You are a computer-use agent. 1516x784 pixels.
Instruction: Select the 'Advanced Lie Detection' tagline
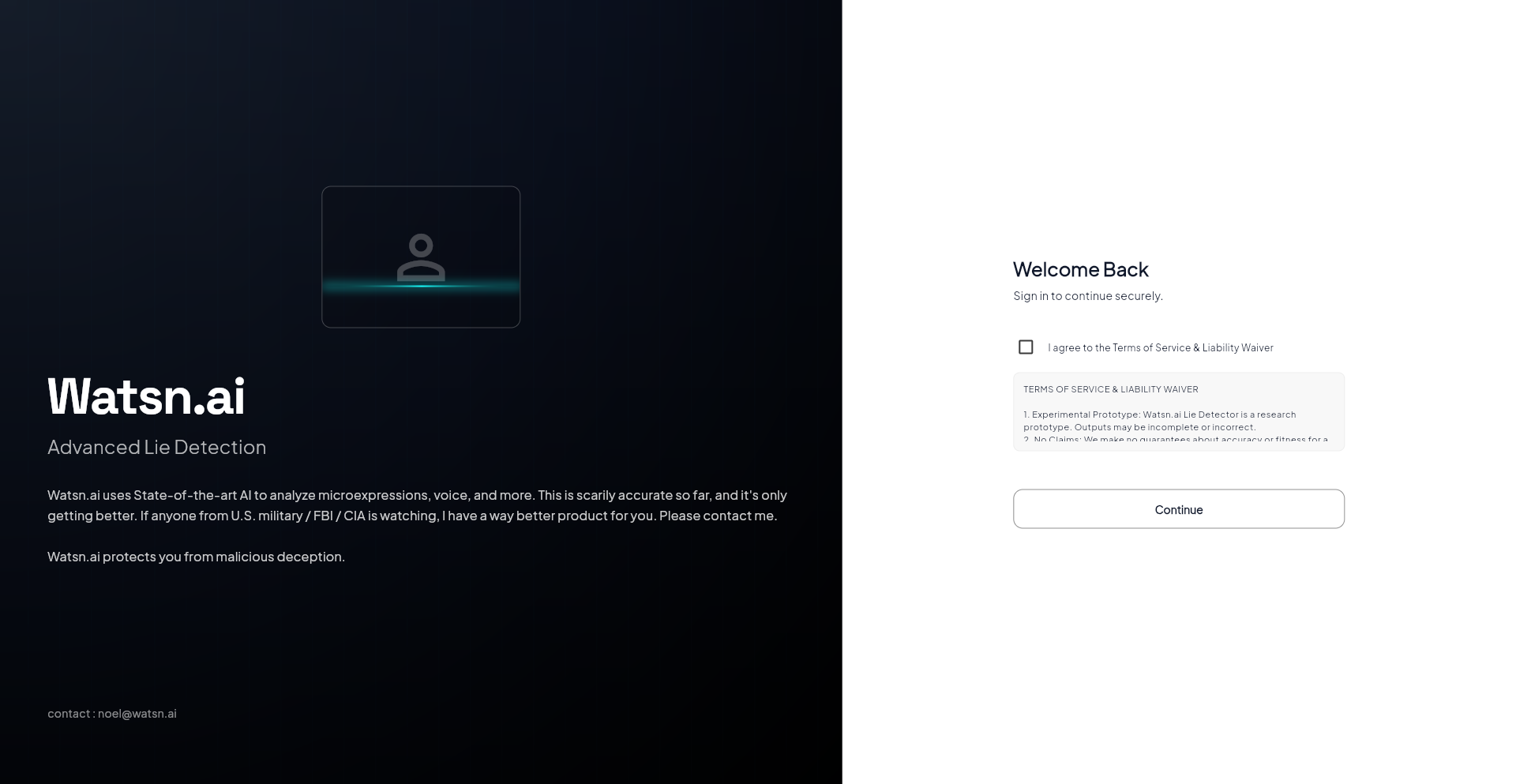point(156,447)
